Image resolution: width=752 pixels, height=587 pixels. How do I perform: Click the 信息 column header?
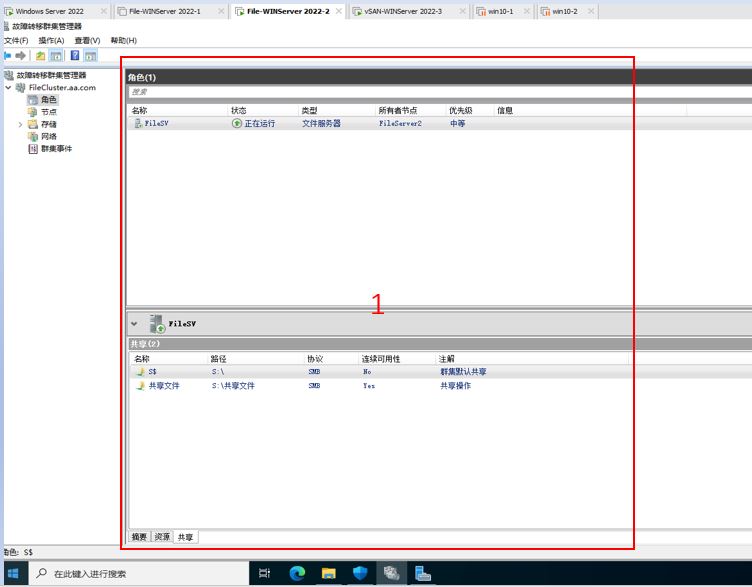[505, 110]
